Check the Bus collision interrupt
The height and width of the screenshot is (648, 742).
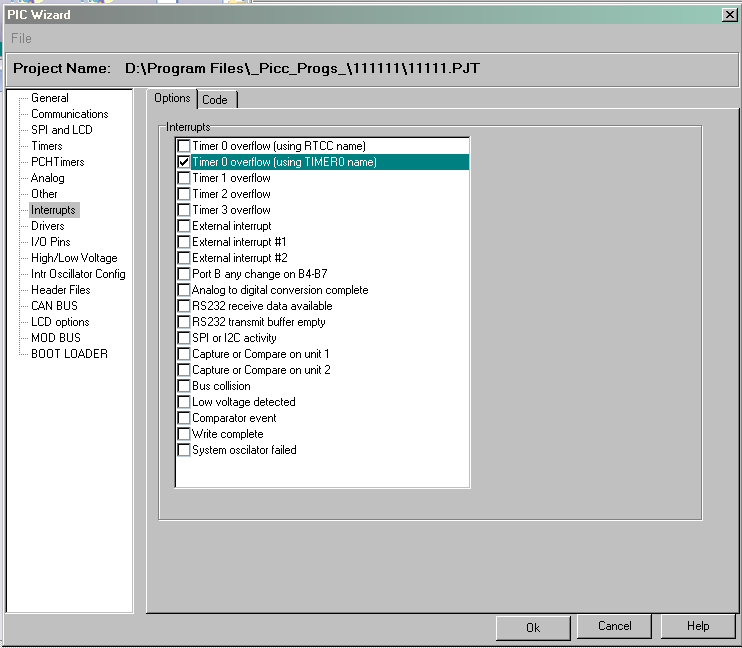pyautogui.click(x=184, y=386)
